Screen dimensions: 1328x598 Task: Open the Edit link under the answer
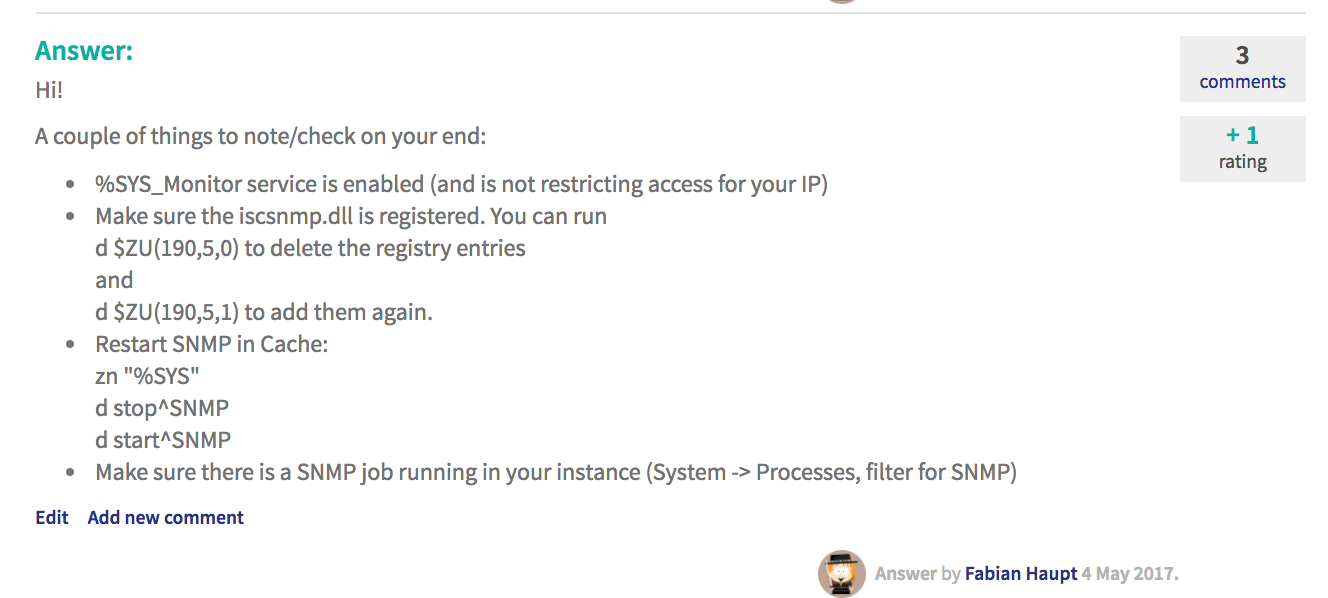coord(52,517)
